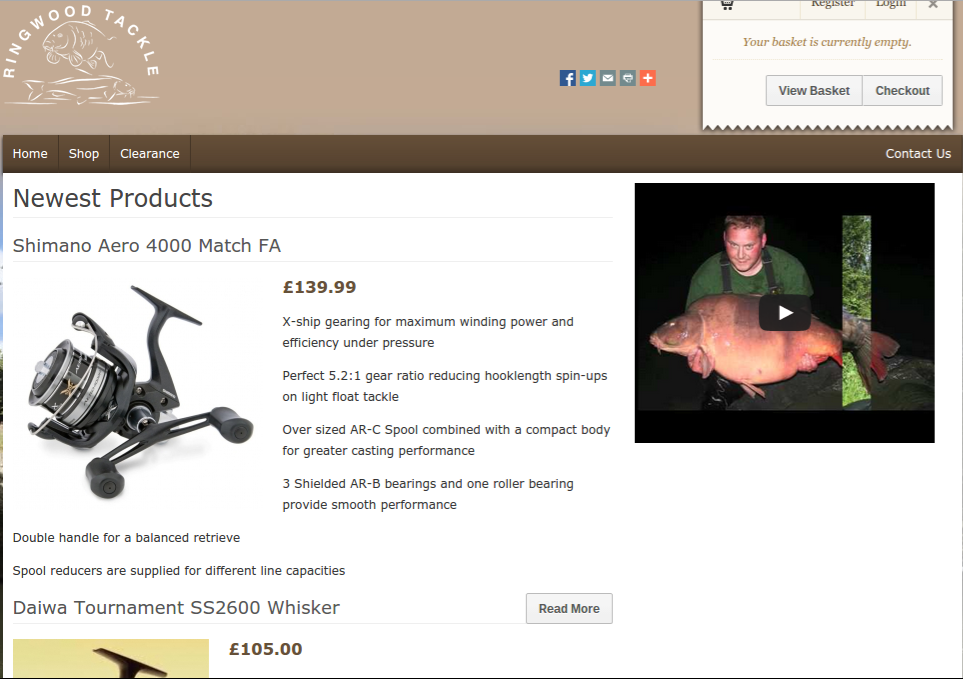Screen dimensions: 963x679
Task: Play the carp video
Action: tap(784, 313)
